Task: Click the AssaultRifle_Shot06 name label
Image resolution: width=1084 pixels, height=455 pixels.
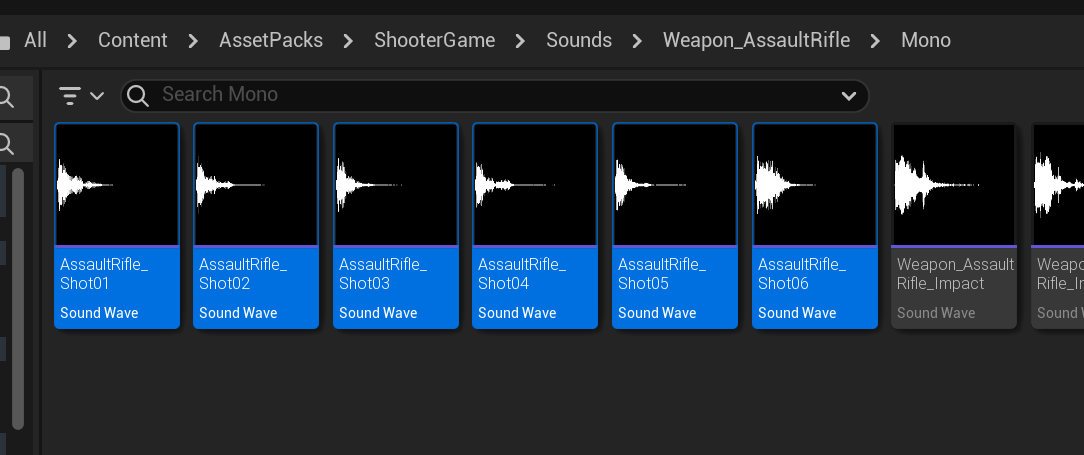Action: 802,274
